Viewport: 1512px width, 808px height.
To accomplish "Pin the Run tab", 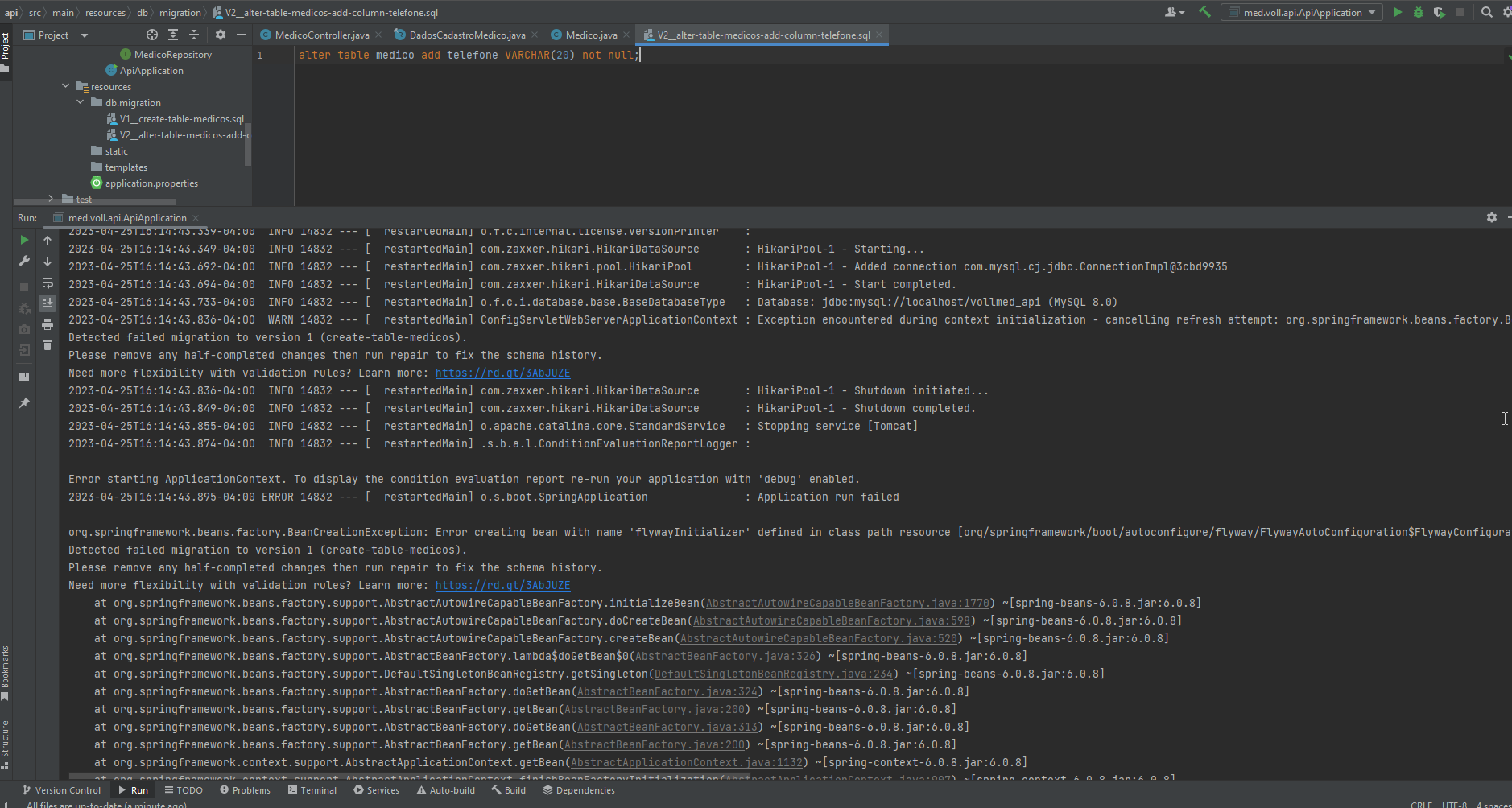I will tap(24, 402).
